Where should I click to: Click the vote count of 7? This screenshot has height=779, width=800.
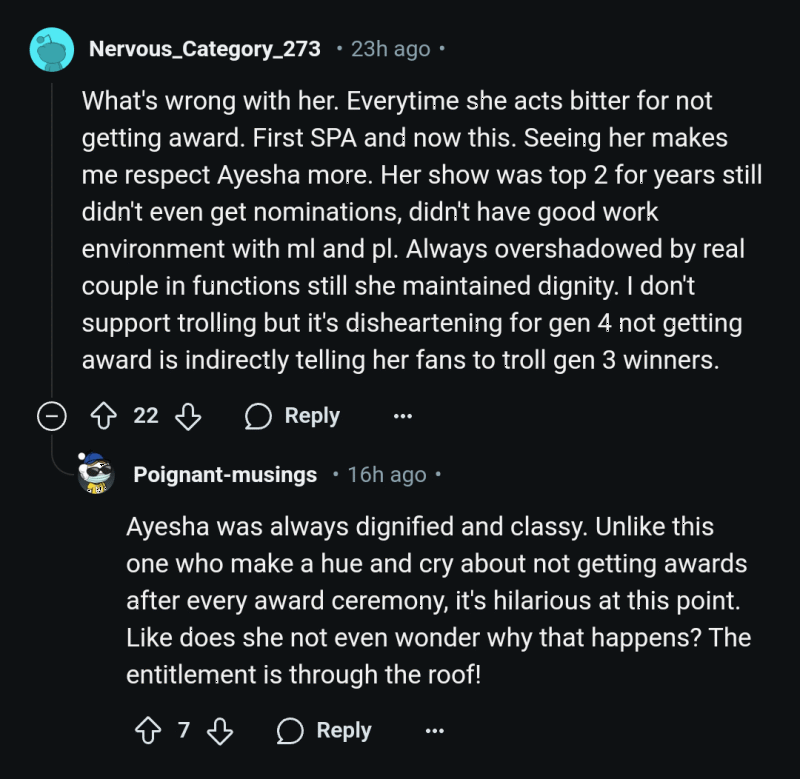pos(183,731)
